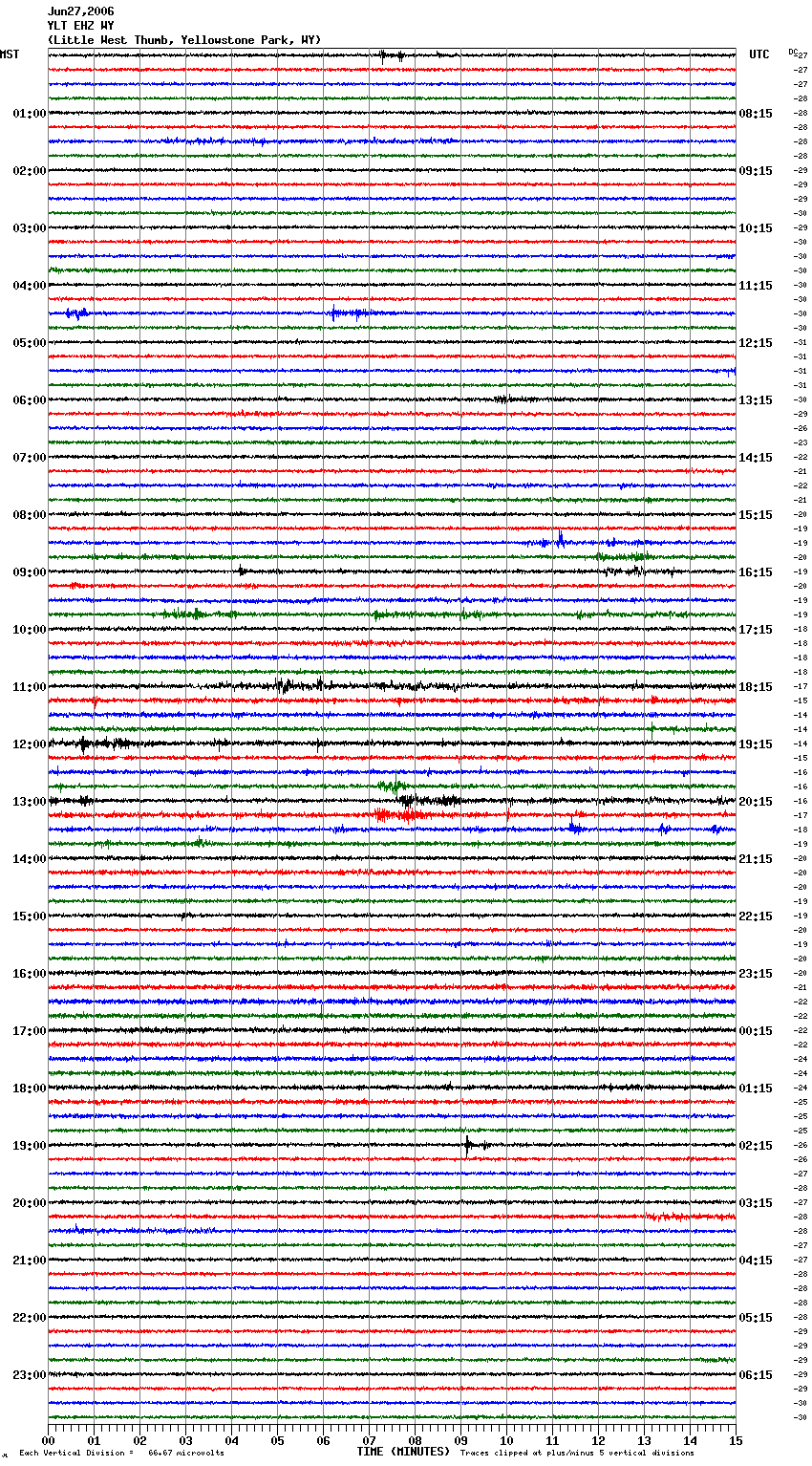Image resolution: width=812 pixels, height=1466 pixels.
Task: Click the "00" minute tick label
Action: [48, 1440]
